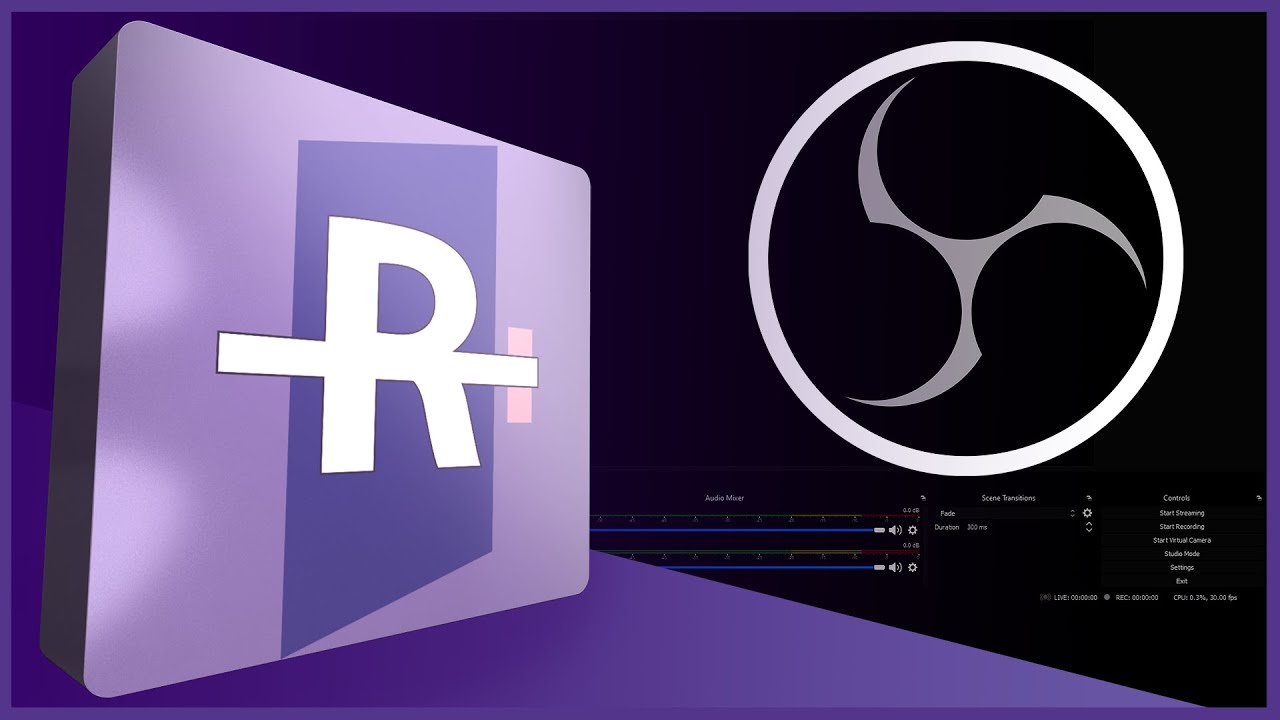Open Scene Transitions properties gear icon
This screenshot has width=1280, height=720.
(1087, 513)
